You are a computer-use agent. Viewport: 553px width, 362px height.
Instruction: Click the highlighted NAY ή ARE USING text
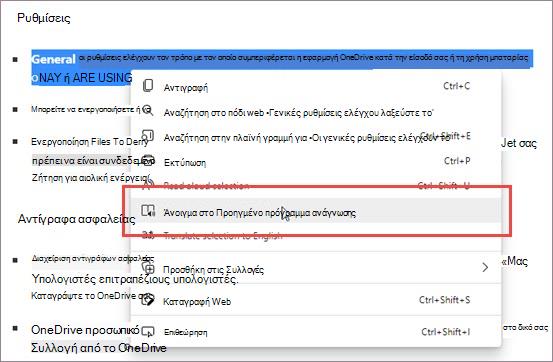[x=85, y=78]
